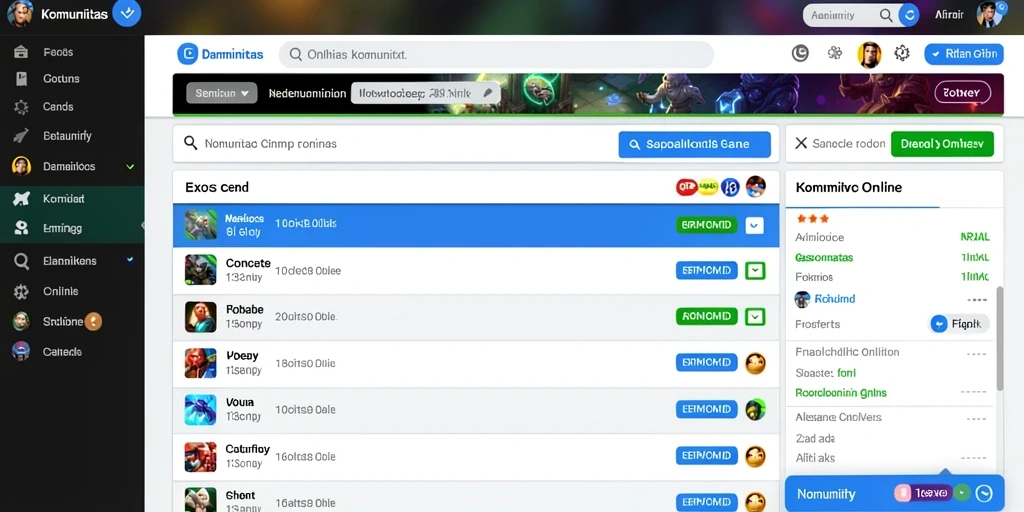Image resolution: width=1024 pixels, height=512 pixels.
Task: Click the orange face icon in Voeay row
Action: [x=755, y=363]
